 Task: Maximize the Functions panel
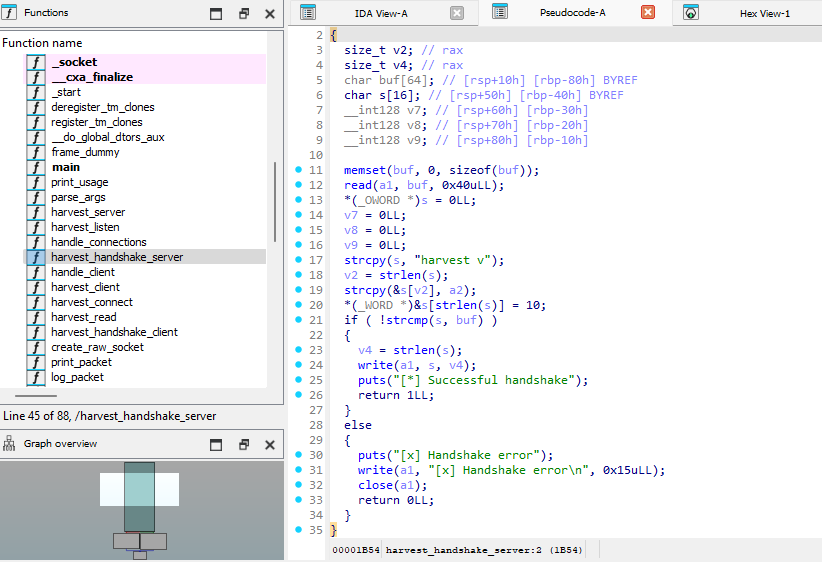(216, 14)
